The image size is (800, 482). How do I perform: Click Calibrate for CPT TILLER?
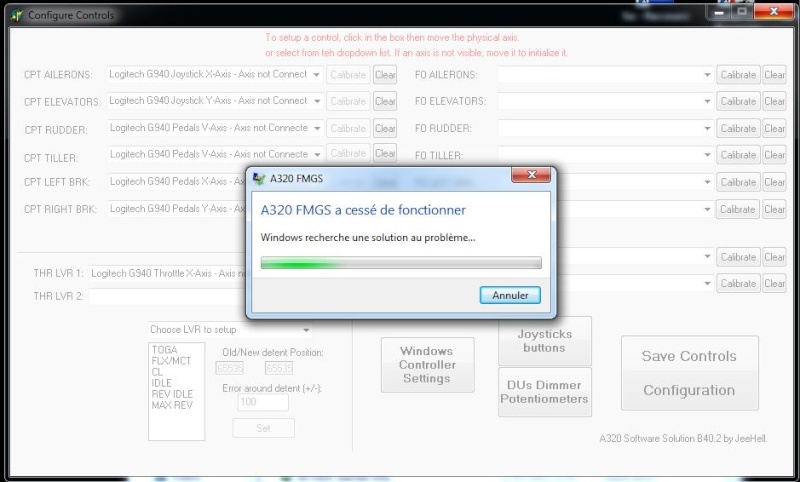[x=348, y=154]
